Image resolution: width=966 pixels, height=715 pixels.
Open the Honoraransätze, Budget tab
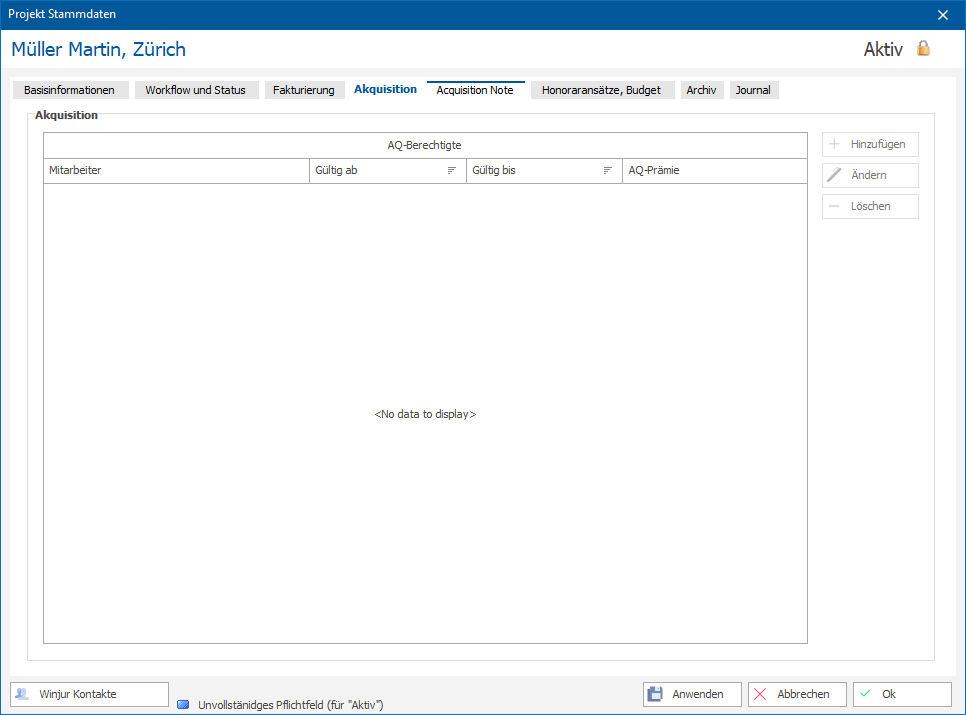click(602, 90)
